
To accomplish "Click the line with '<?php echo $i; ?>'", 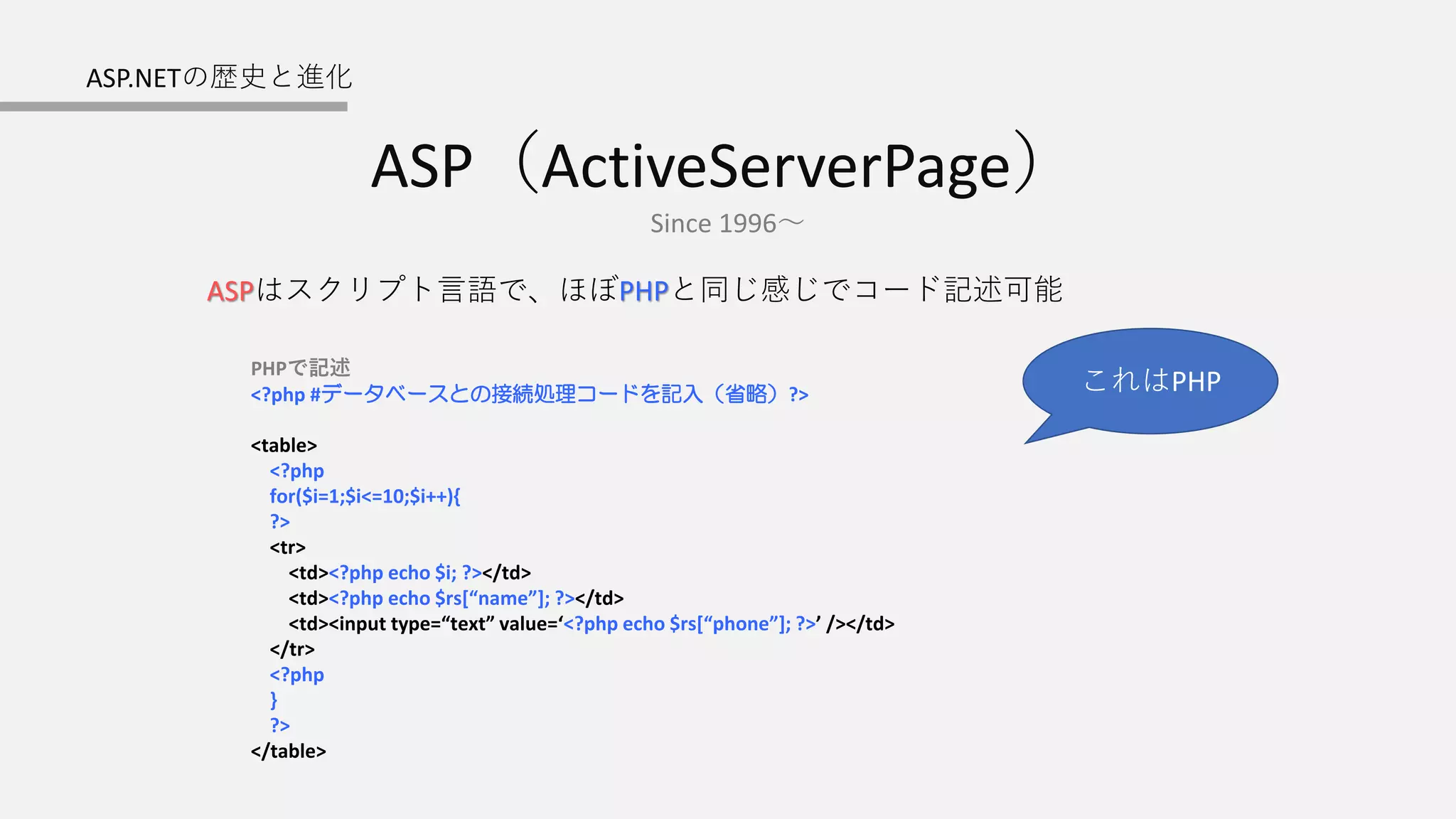I will (409, 572).
